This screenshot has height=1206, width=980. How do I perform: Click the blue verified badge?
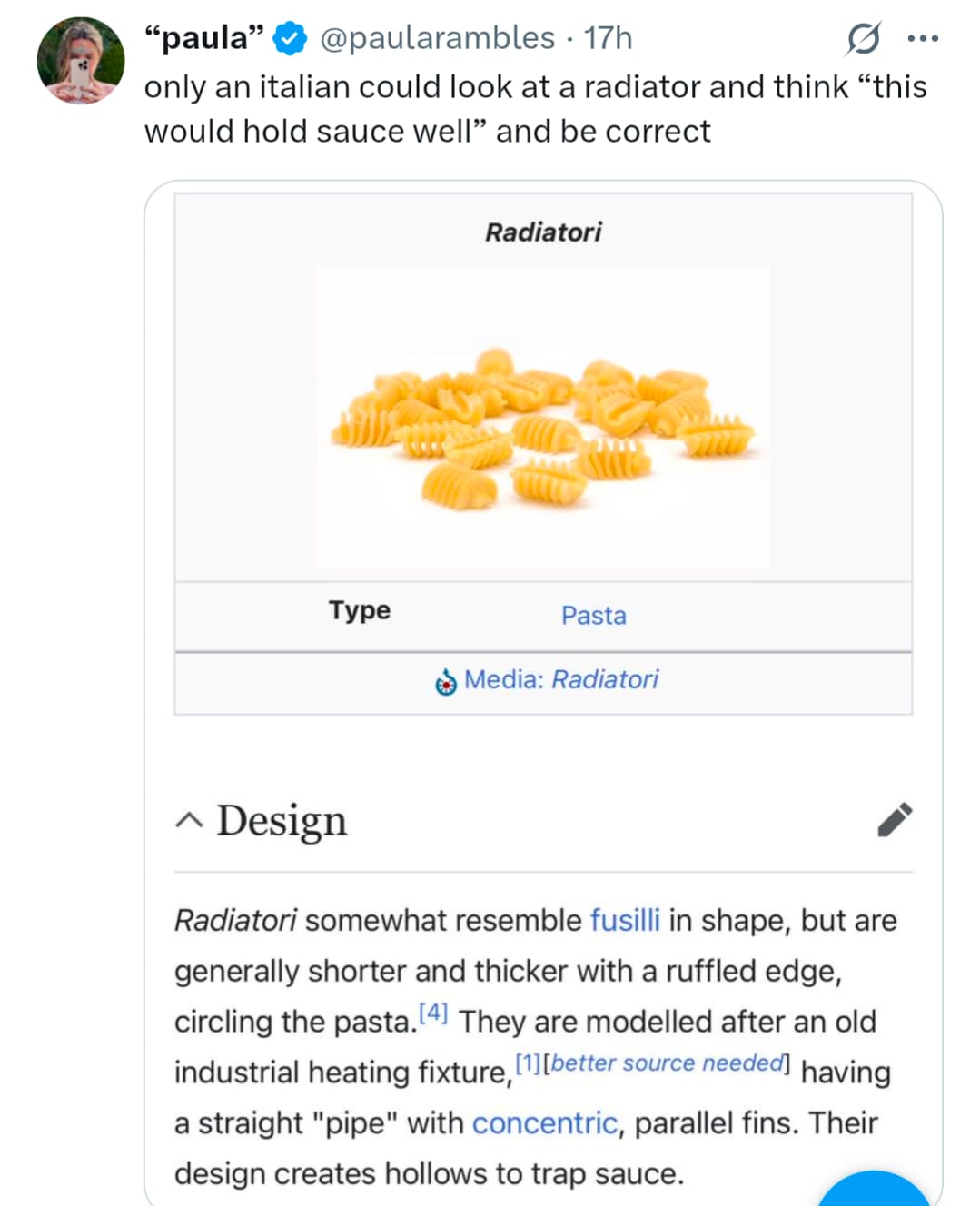pos(291,38)
